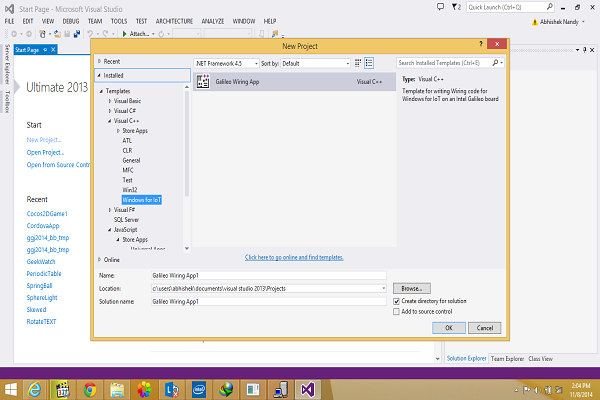This screenshot has width=600, height=400.
Task: Expand the Visual C# tree node
Action: pos(110,111)
